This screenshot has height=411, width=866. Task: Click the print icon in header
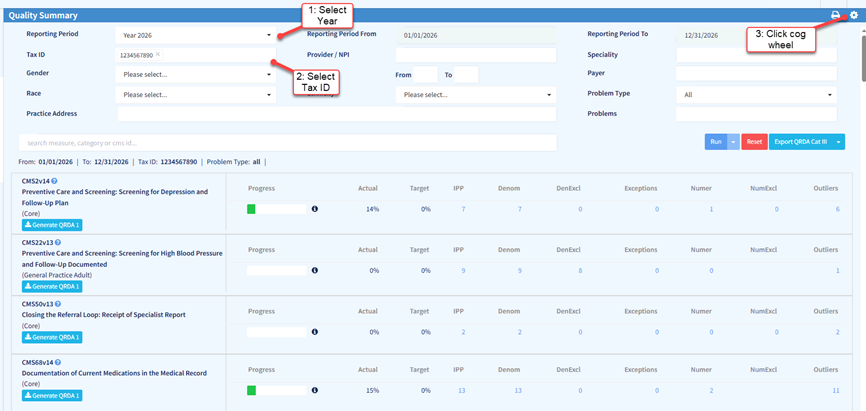tap(836, 15)
